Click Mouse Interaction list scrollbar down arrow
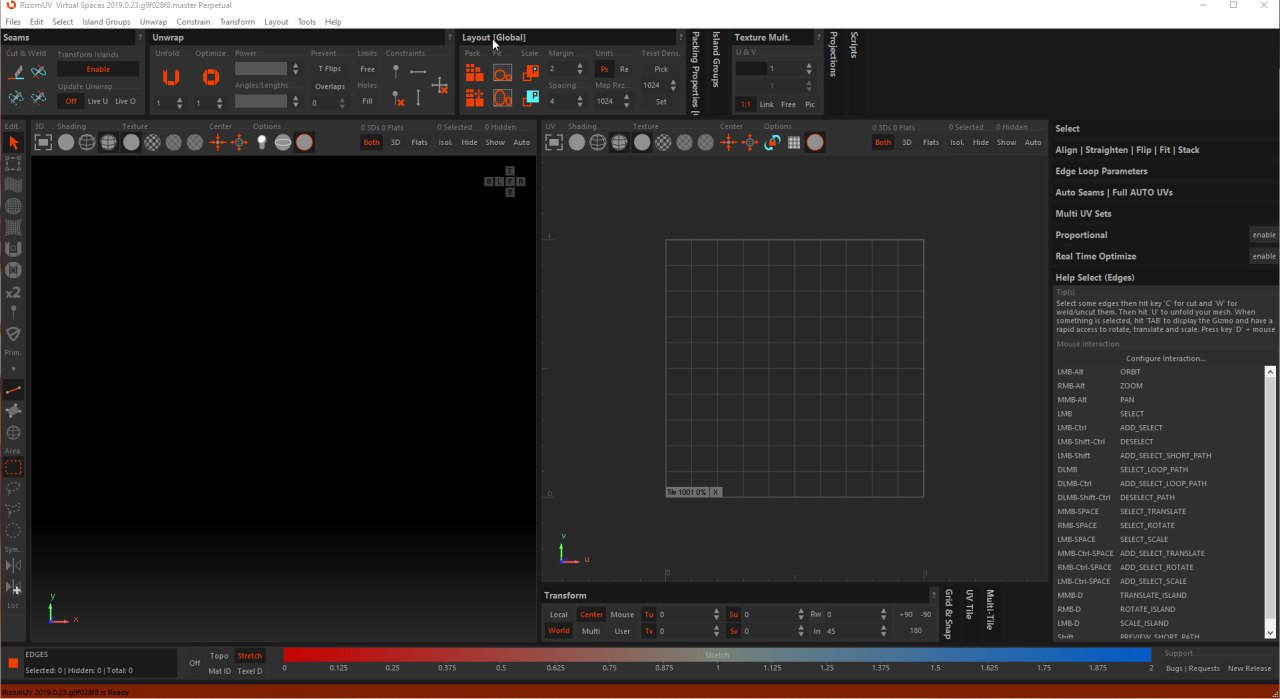 [x=1271, y=633]
